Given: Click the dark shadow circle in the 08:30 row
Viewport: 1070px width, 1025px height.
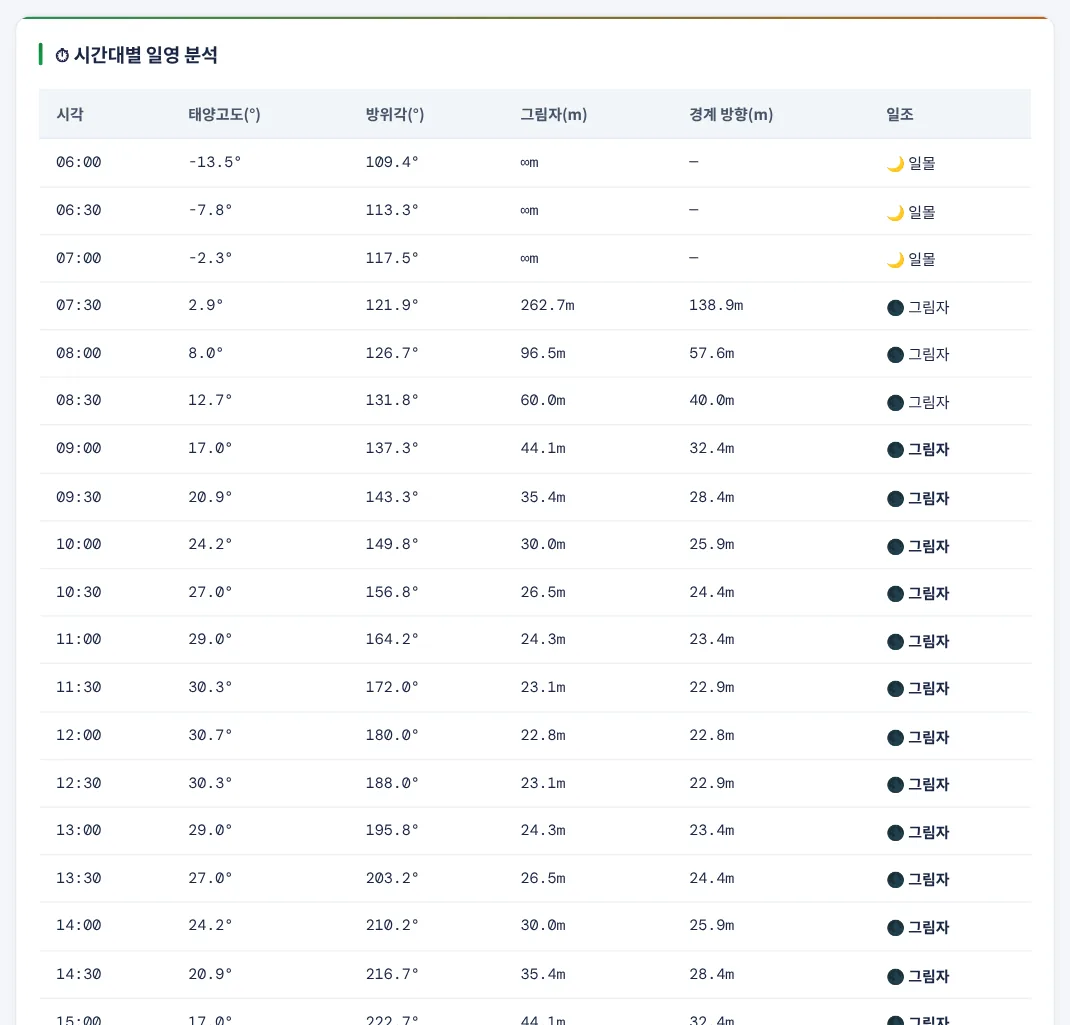Looking at the screenshot, I should pyautogui.click(x=895, y=402).
